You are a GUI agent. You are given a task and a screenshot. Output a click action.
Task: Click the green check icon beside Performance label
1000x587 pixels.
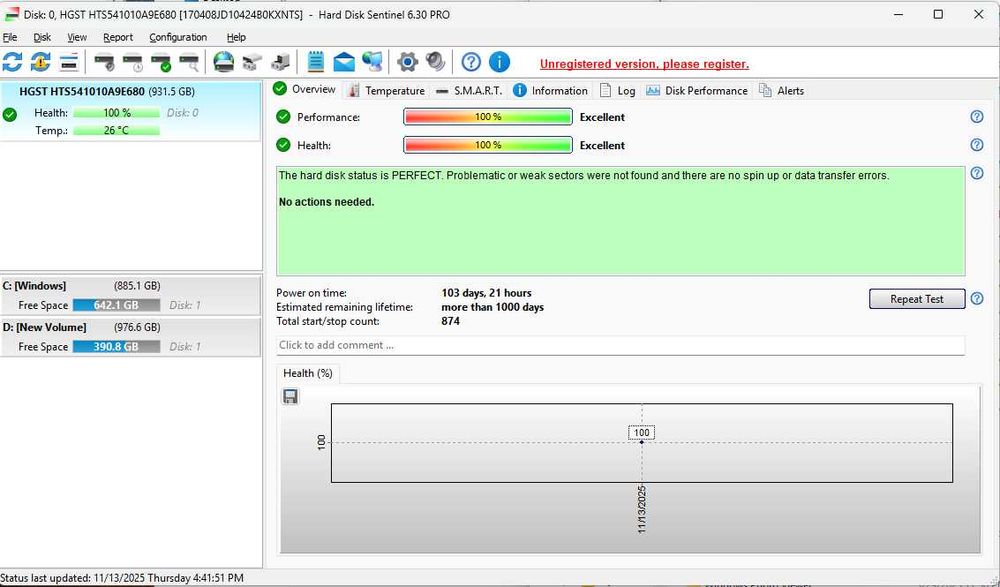(283, 117)
